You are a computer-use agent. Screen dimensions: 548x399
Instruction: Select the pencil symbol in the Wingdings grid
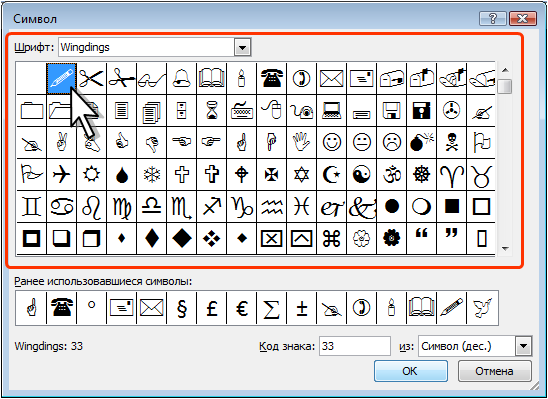tap(62, 79)
